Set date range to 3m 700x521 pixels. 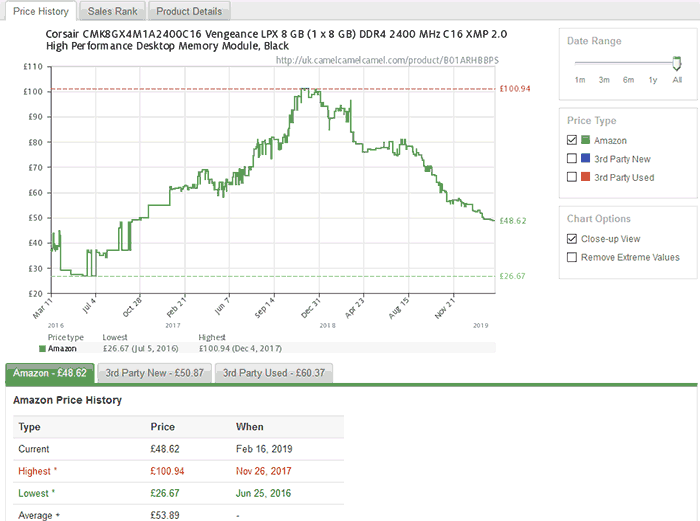click(604, 80)
